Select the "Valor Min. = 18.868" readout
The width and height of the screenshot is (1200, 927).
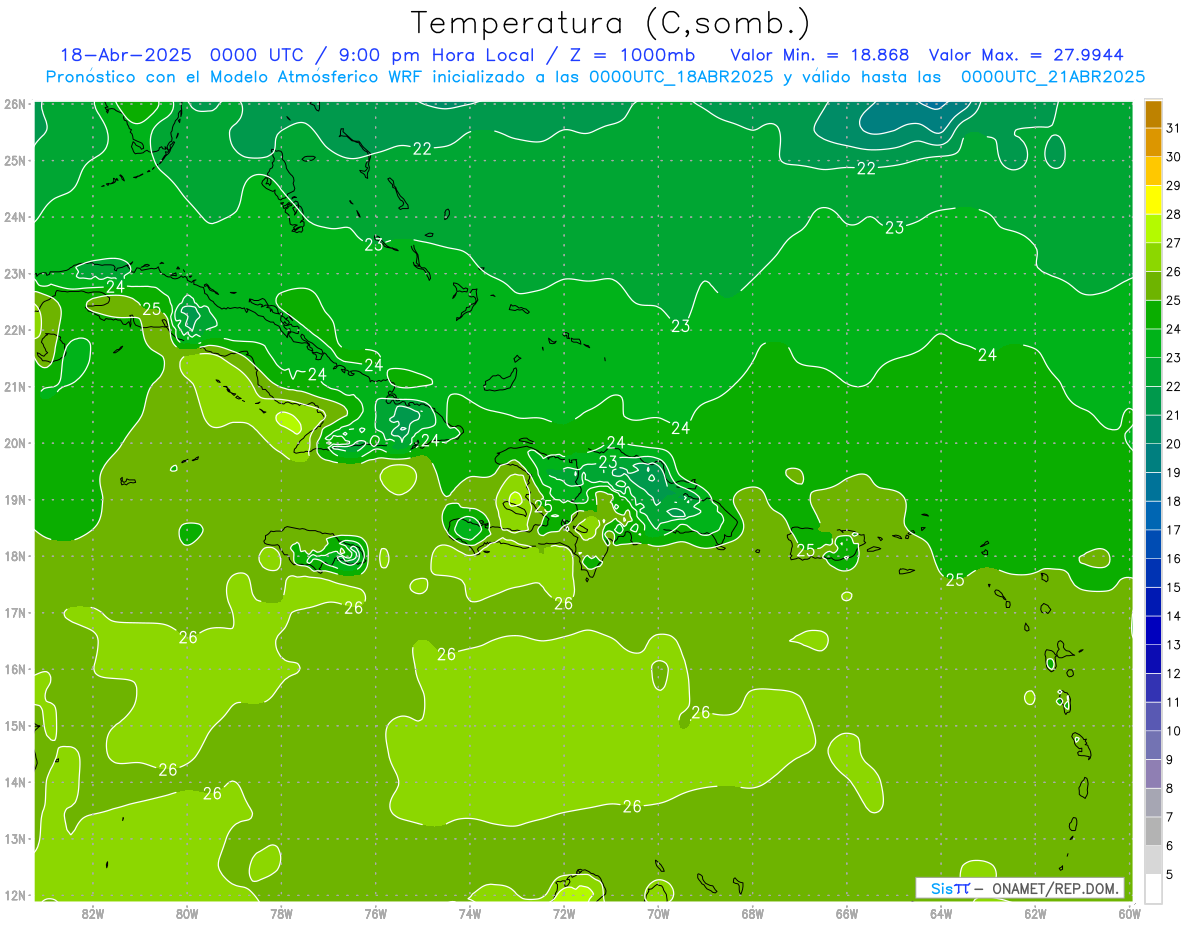(819, 54)
